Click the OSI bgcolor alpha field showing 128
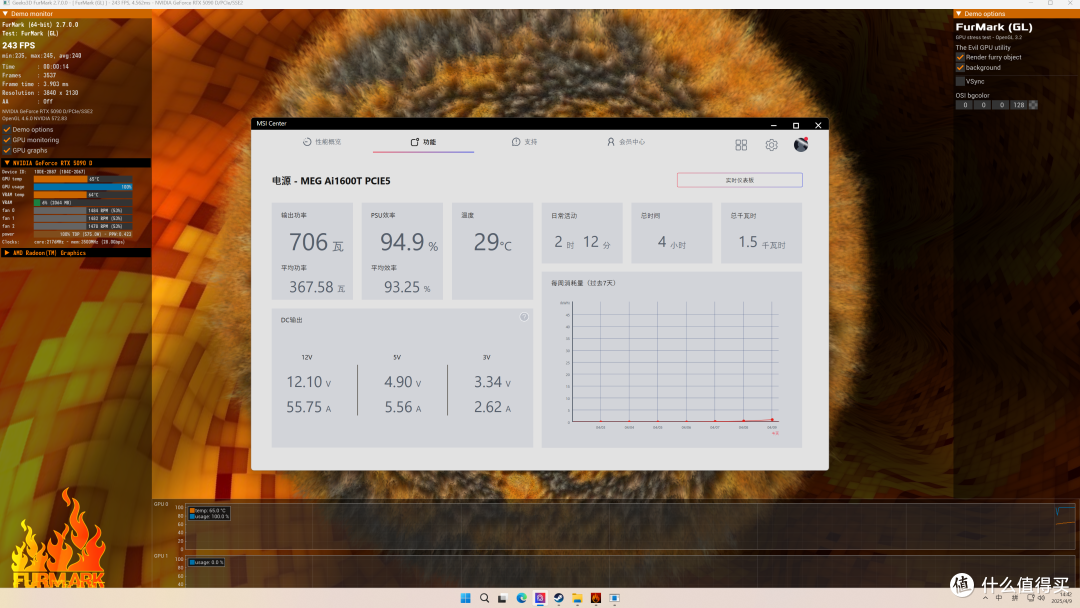Screen dimensions: 1080x608 [1019, 105]
